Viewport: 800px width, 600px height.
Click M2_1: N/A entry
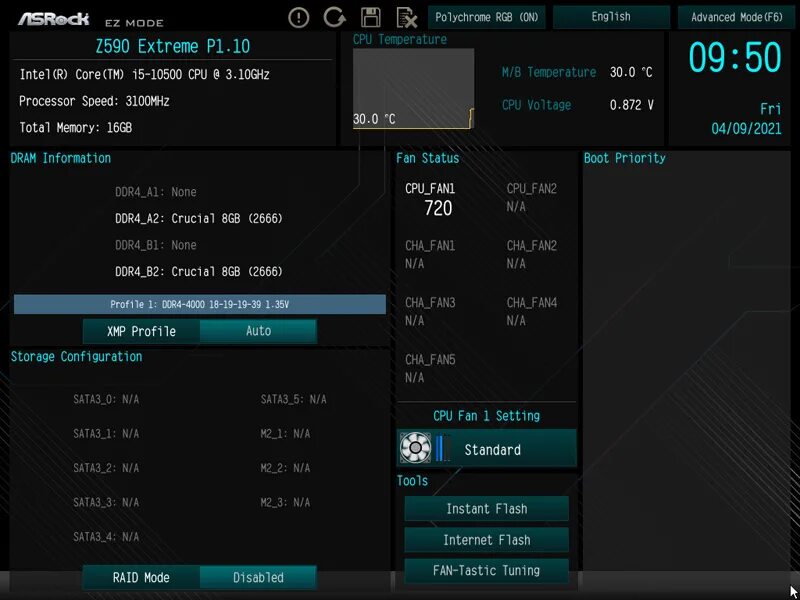point(285,434)
